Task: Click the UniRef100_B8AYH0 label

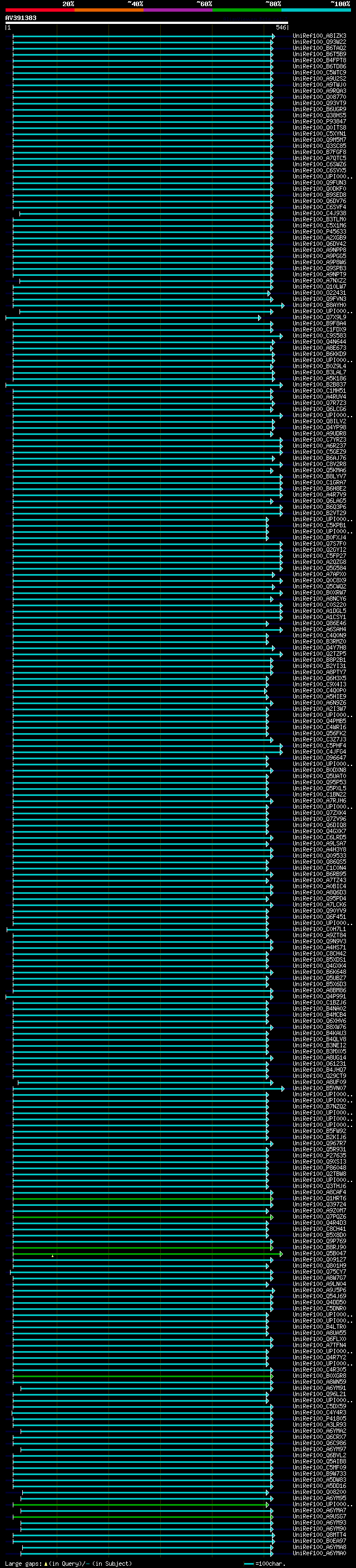Action: 319,305
